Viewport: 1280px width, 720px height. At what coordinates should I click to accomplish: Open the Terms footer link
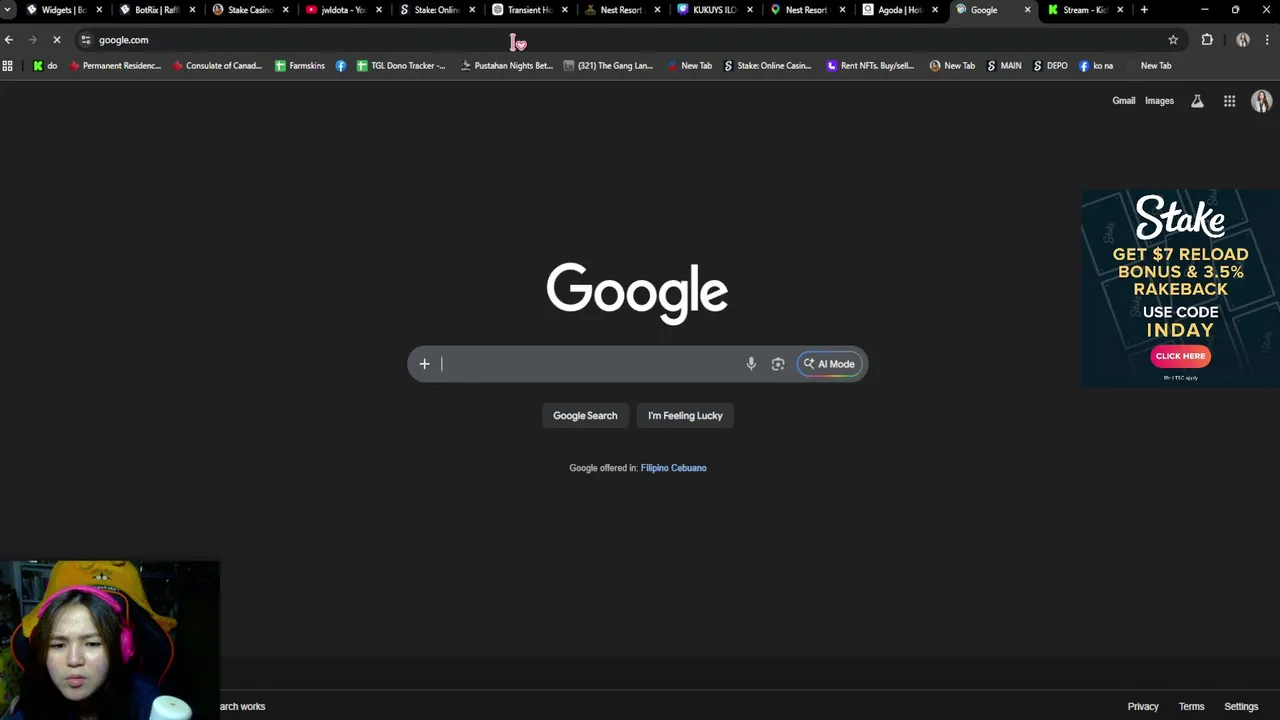[x=1191, y=707]
